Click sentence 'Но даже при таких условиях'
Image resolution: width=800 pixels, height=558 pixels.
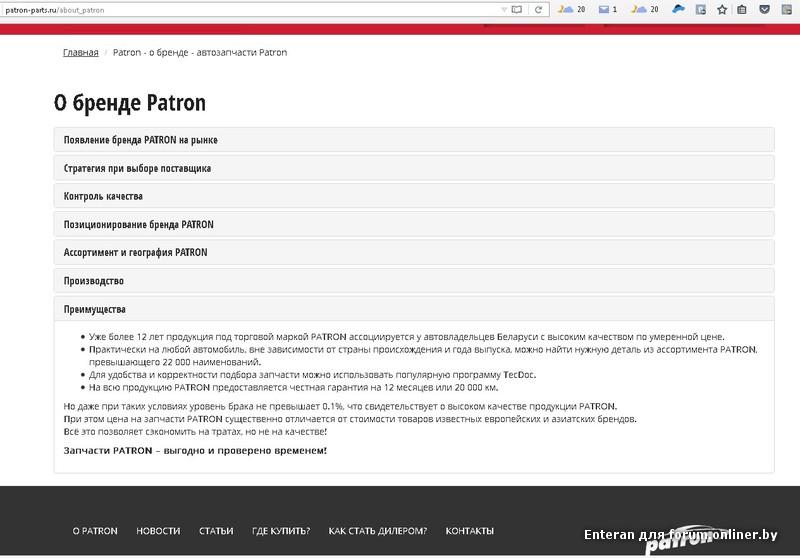(340, 407)
